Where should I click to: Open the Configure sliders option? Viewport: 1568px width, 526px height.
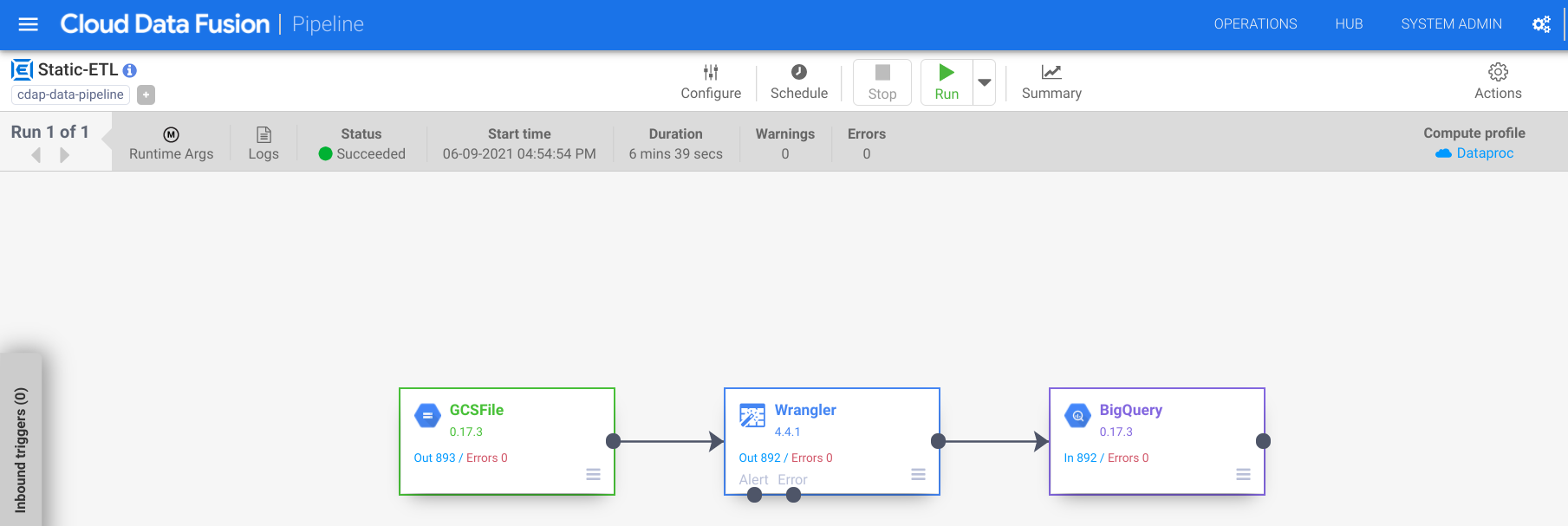[x=711, y=82]
